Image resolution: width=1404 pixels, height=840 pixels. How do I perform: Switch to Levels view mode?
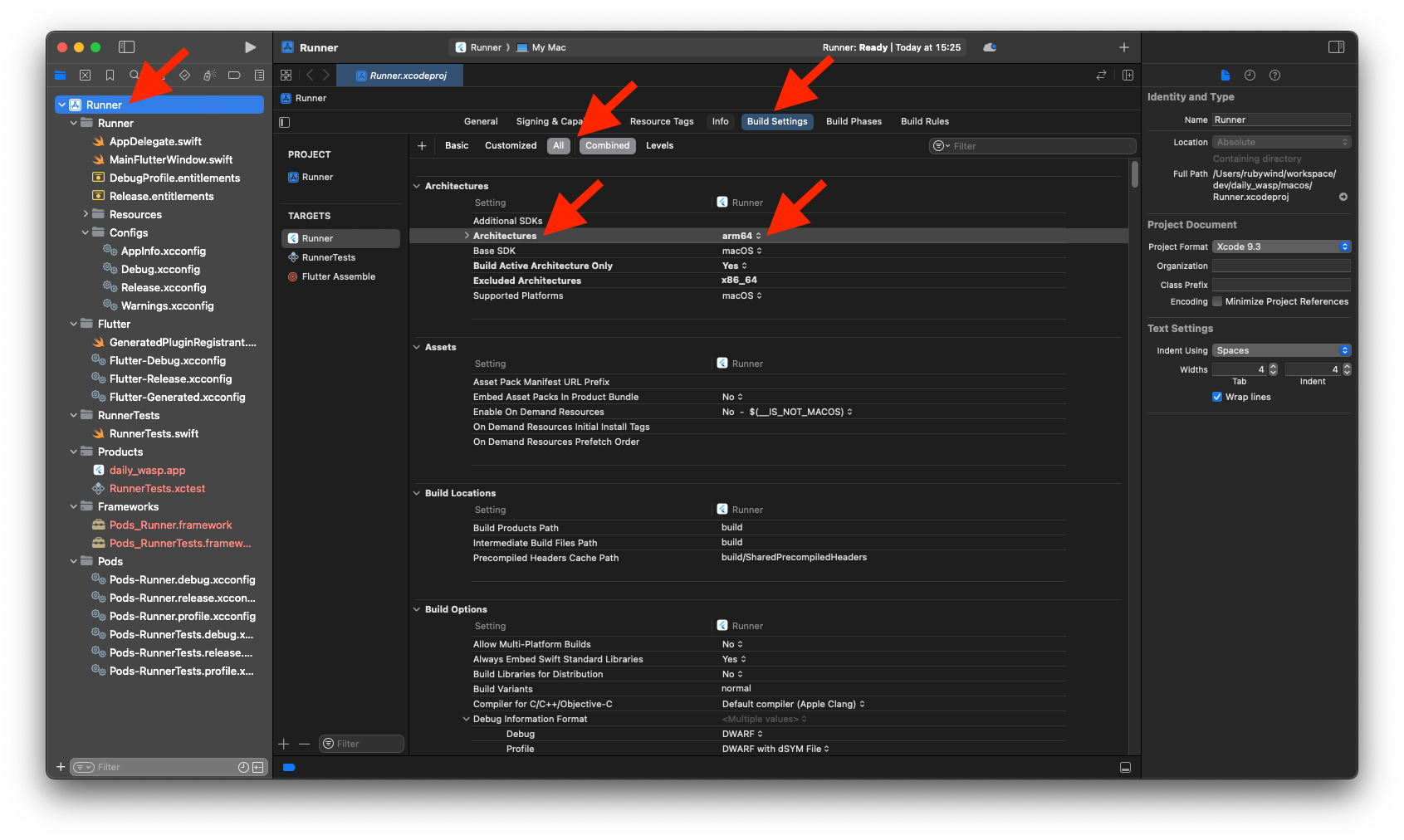pyautogui.click(x=659, y=145)
